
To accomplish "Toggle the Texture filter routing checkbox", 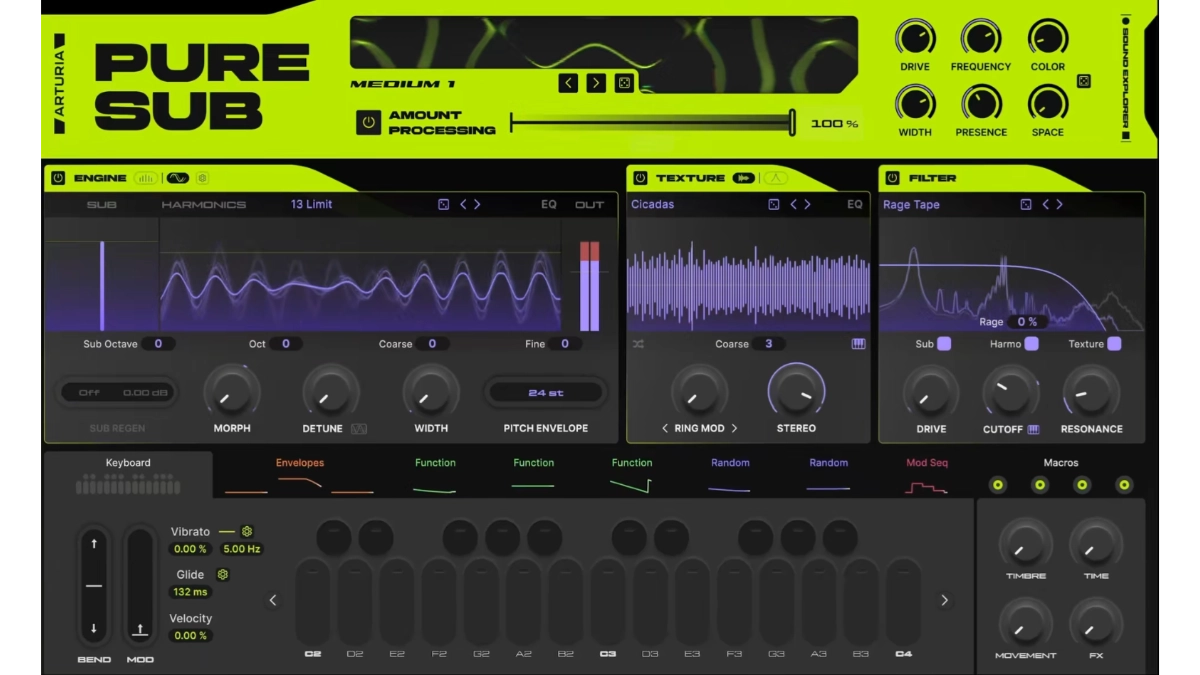I will [x=1114, y=344].
